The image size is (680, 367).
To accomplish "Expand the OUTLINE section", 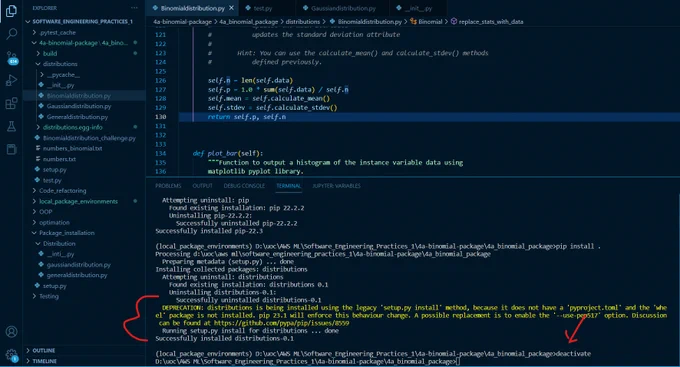I will 43,350.
